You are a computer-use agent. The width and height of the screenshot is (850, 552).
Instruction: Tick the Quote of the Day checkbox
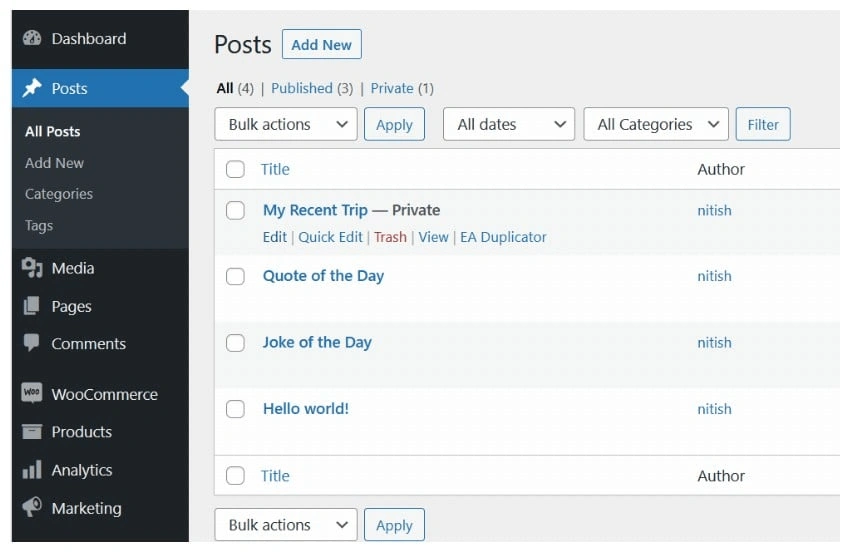(x=235, y=277)
